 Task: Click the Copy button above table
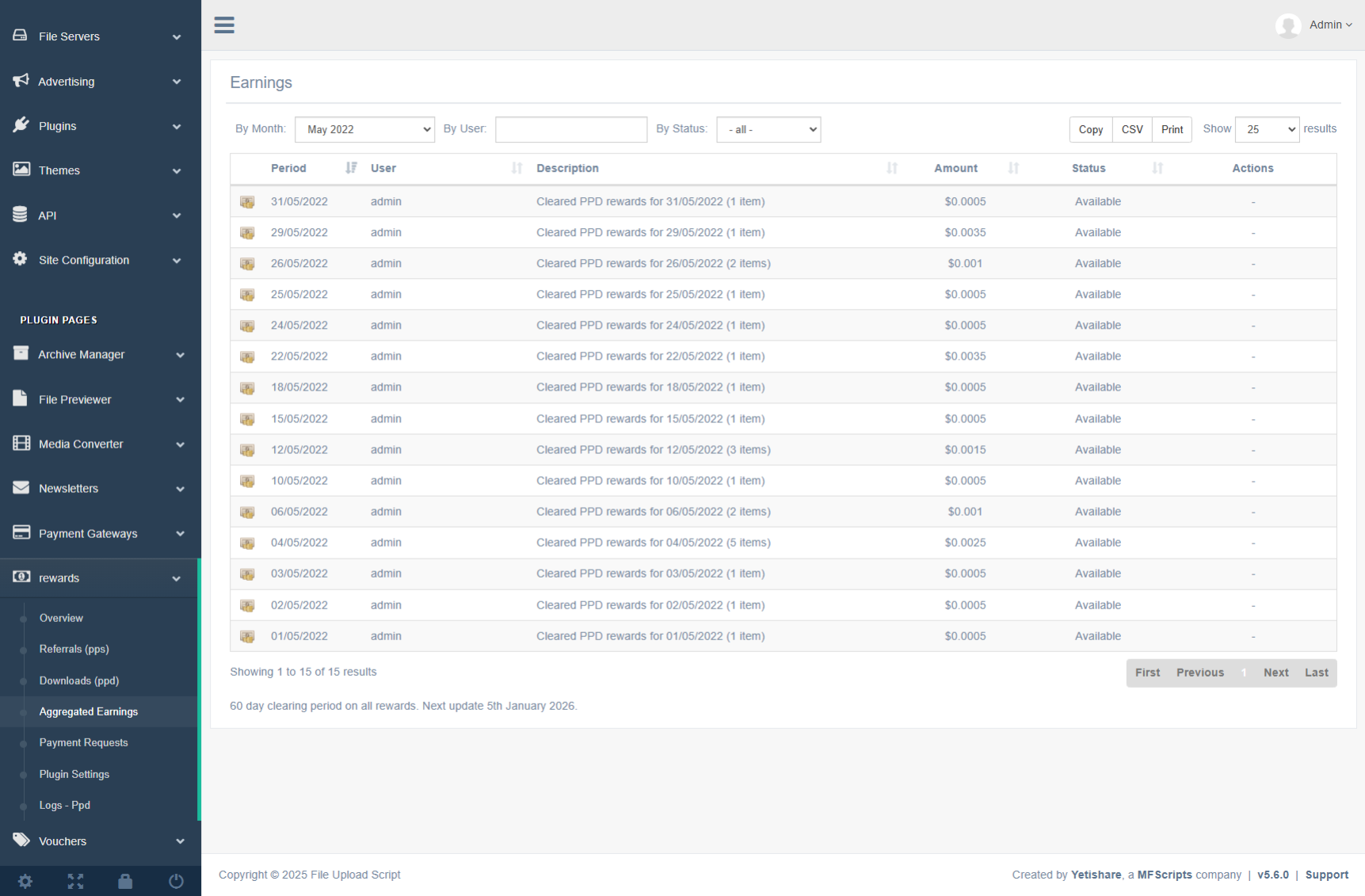(x=1090, y=129)
